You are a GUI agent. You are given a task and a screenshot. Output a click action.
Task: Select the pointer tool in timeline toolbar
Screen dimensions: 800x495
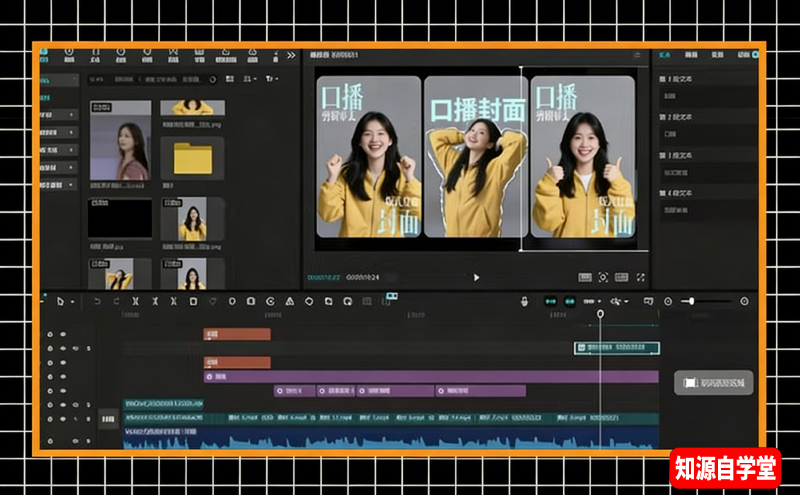(60, 301)
